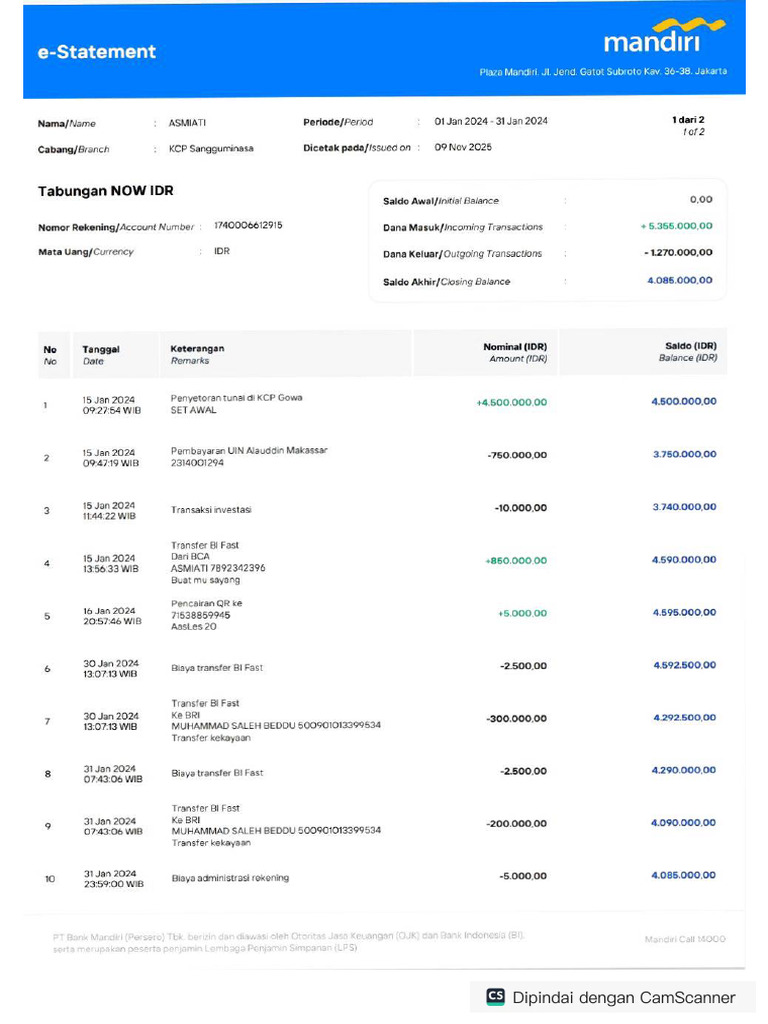Click the Dipindai dengan CamScanner watermark text
Image resolution: width=768 pixels, height=1024 pixels.
[x=624, y=997]
